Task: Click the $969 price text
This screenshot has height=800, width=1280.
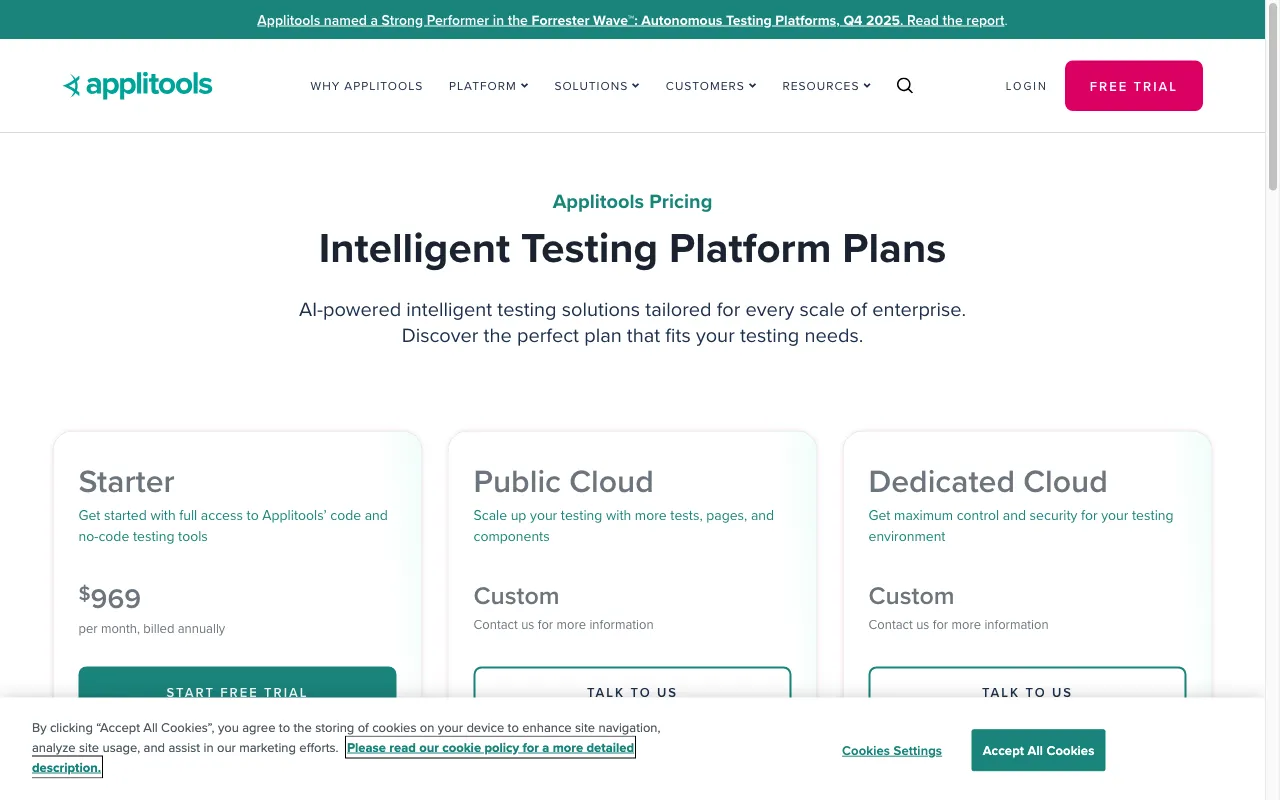Action: pyautogui.click(x=110, y=598)
